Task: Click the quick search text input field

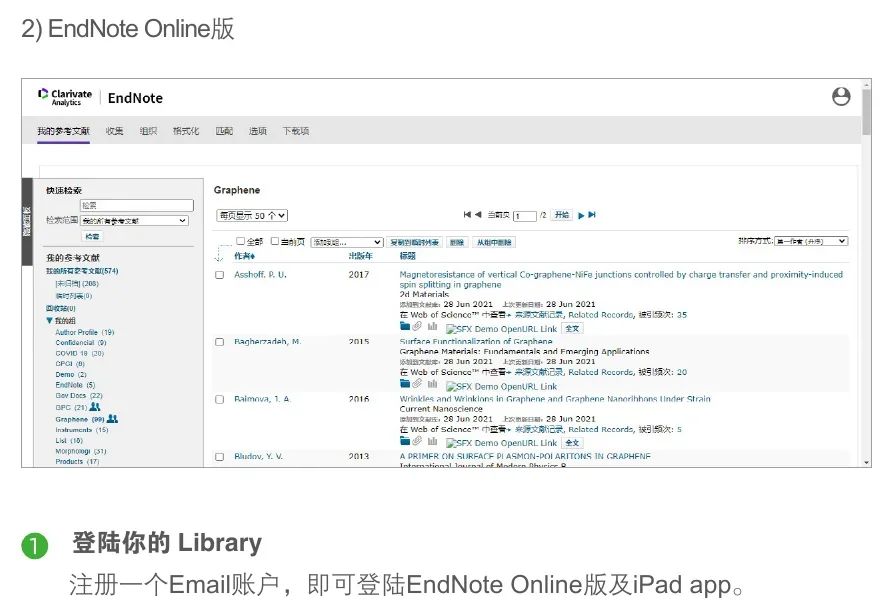Action: 136,205
